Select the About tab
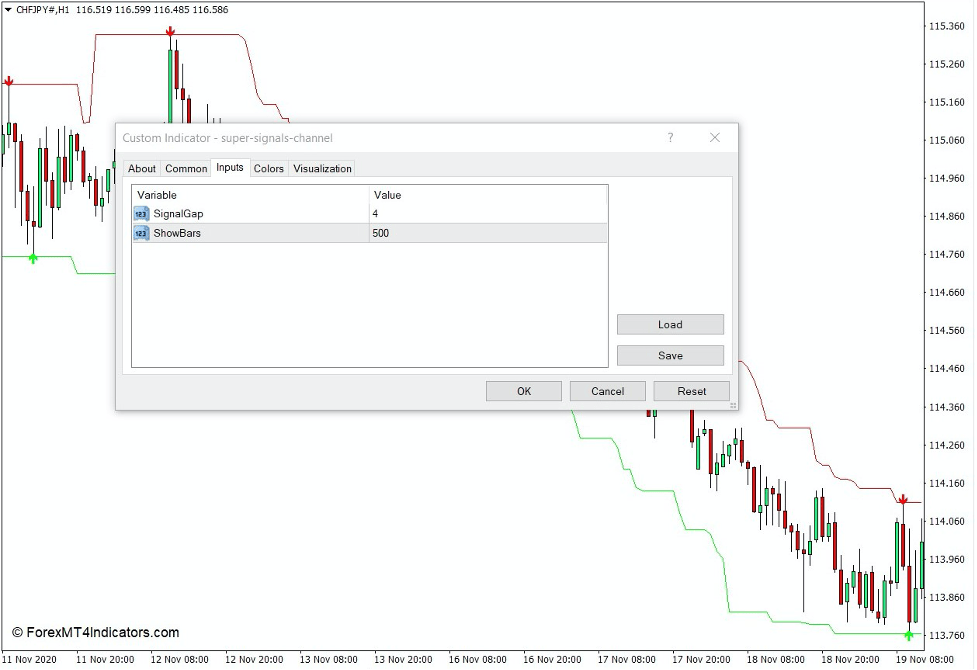The height and width of the screenshot is (670, 977). pyautogui.click(x=141, y=168)
